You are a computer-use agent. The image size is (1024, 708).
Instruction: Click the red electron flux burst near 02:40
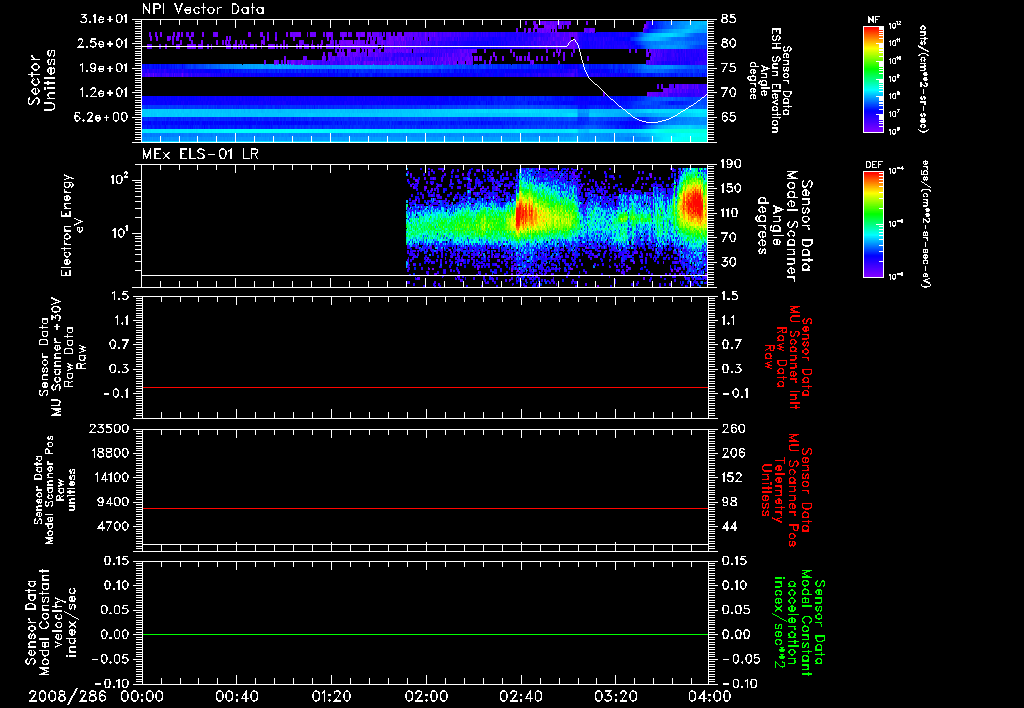tap(525, 214)
